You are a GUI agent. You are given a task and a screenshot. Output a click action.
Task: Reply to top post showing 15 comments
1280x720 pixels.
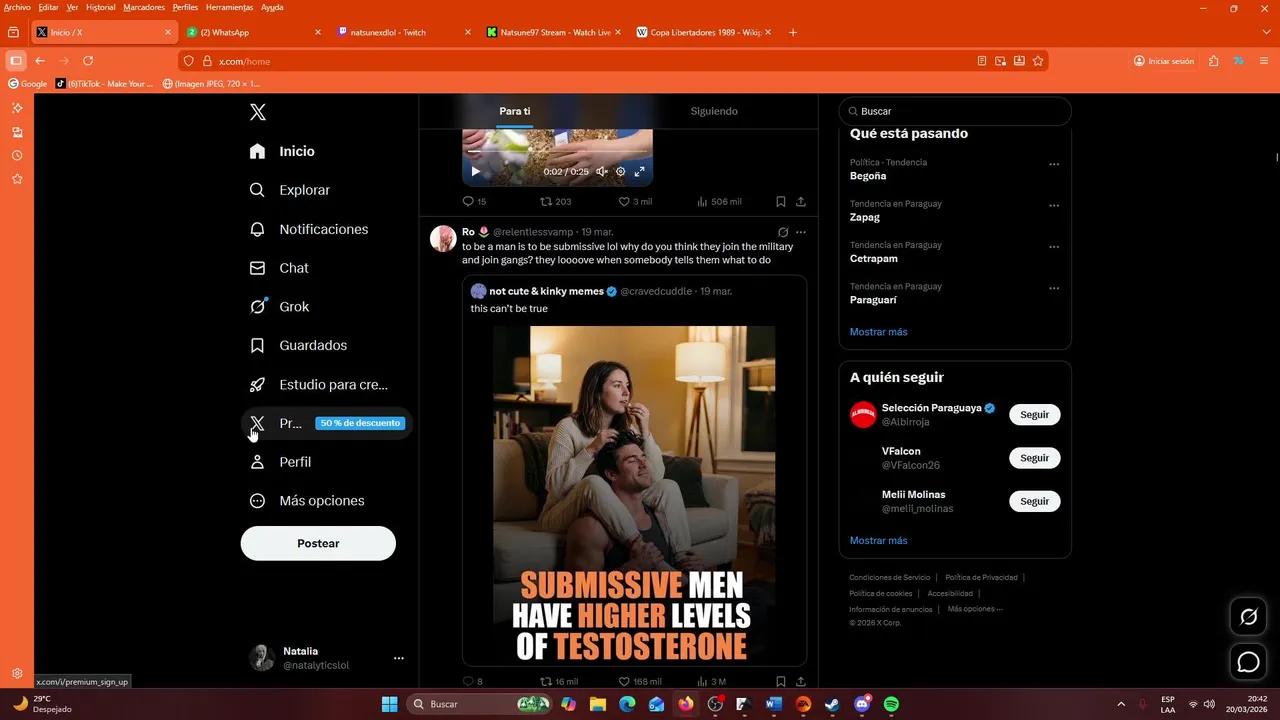pos(474,202)
